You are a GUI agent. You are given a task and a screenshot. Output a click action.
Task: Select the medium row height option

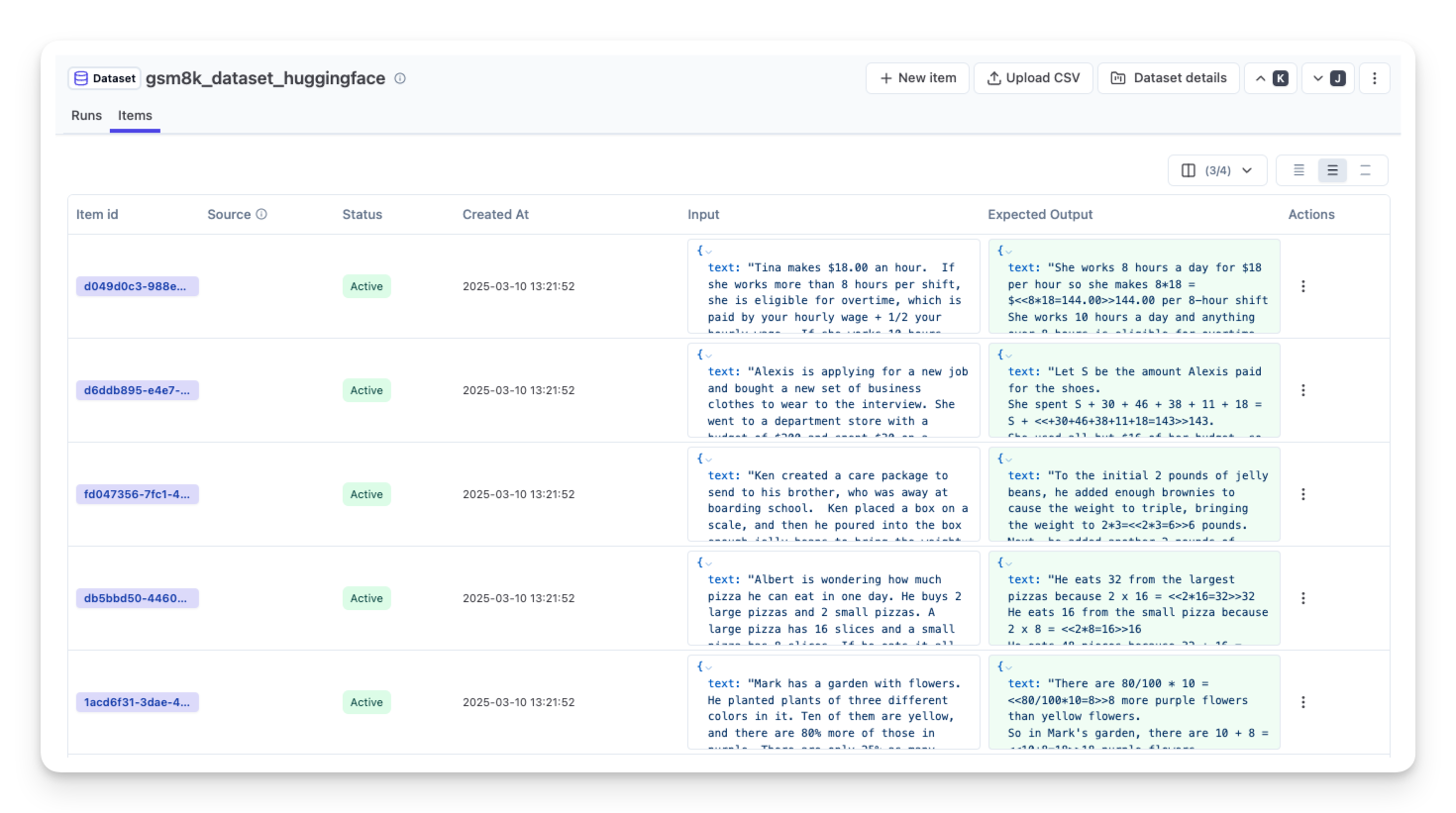click(x=1332, y=170)
